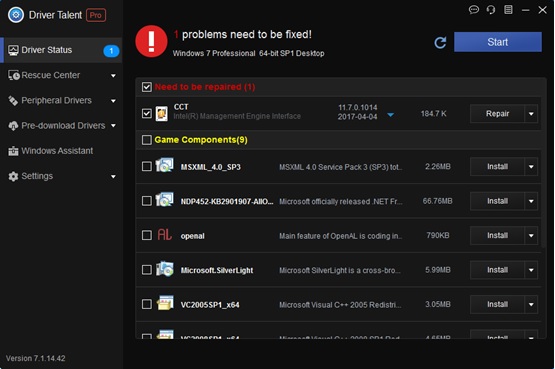This screenshot has width=555, height=369.
Task: Open Install dropdown arrow for VC2005SP1_x64
Action: tap(531, 305)
